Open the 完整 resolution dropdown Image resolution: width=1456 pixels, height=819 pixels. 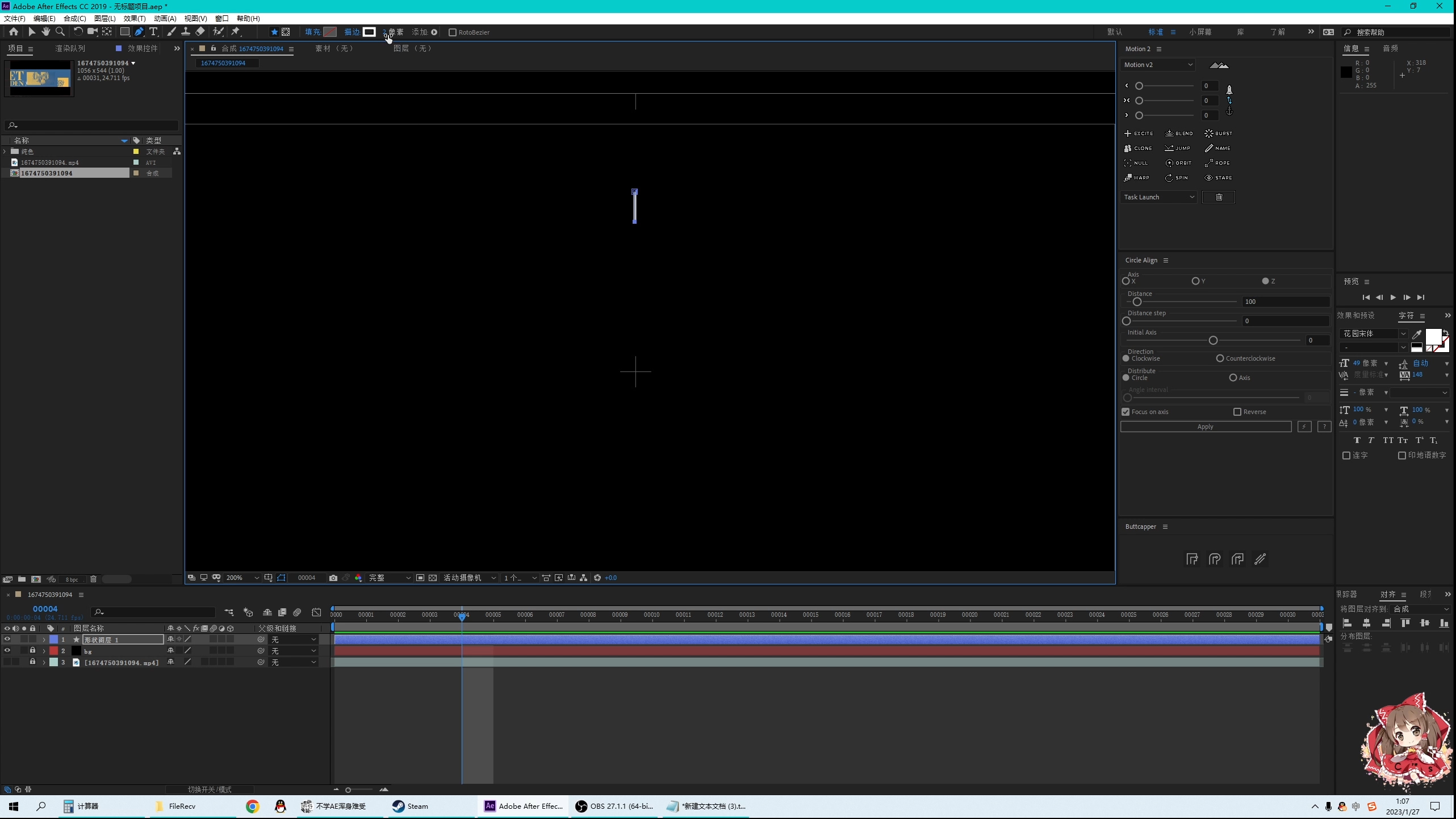click(x=389, y=578)
